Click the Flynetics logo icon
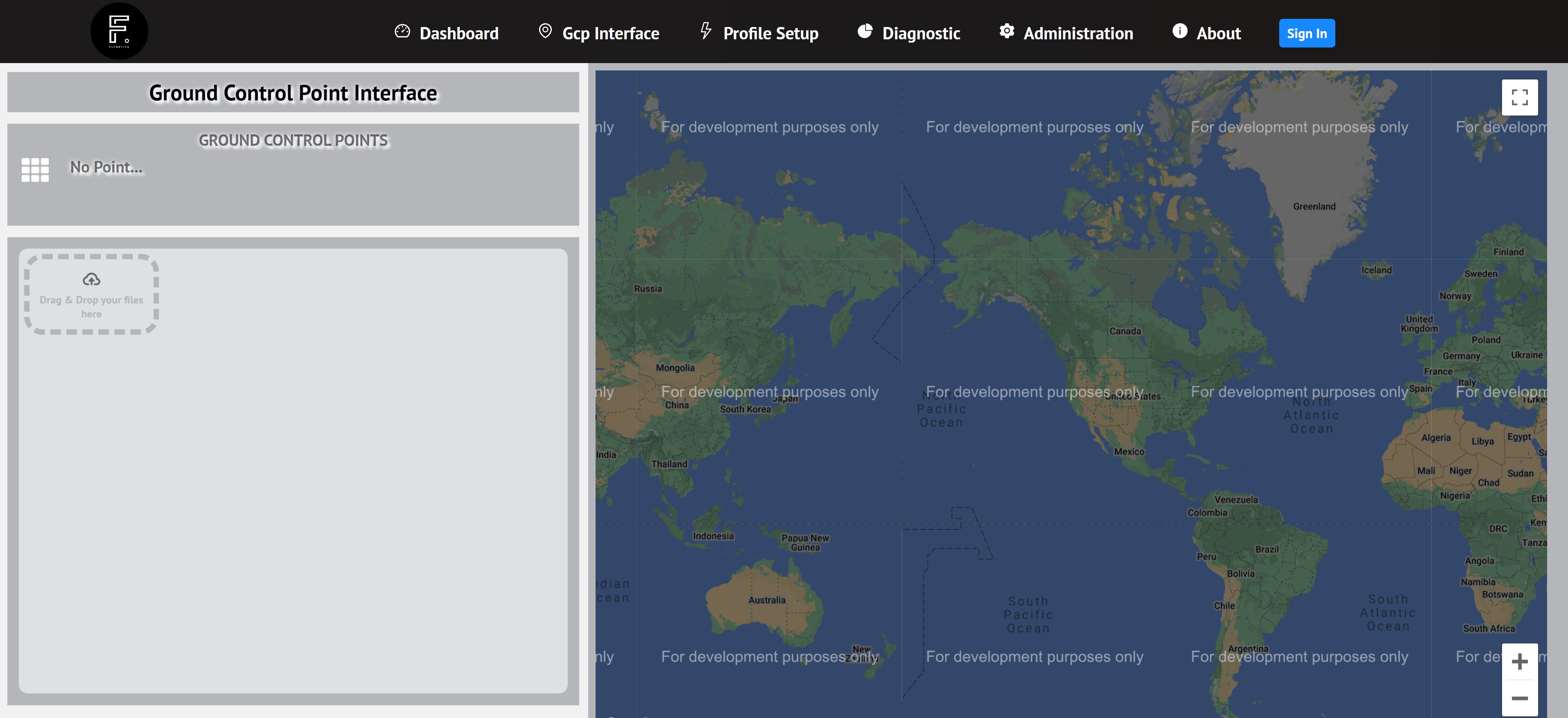The height and width of the screenshot is (718, 1568). pos(119,31)
